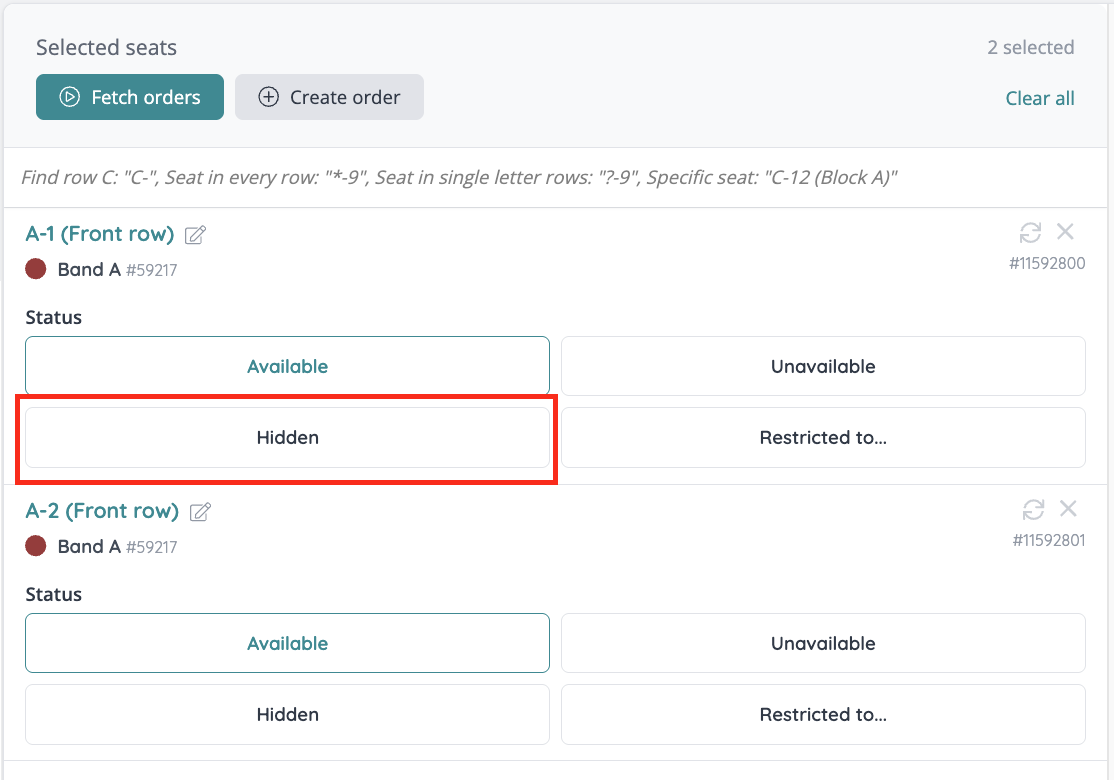Open Restricted to… options for seat A-1
The width and height of the screenshot is (1114, 780).
823,437
